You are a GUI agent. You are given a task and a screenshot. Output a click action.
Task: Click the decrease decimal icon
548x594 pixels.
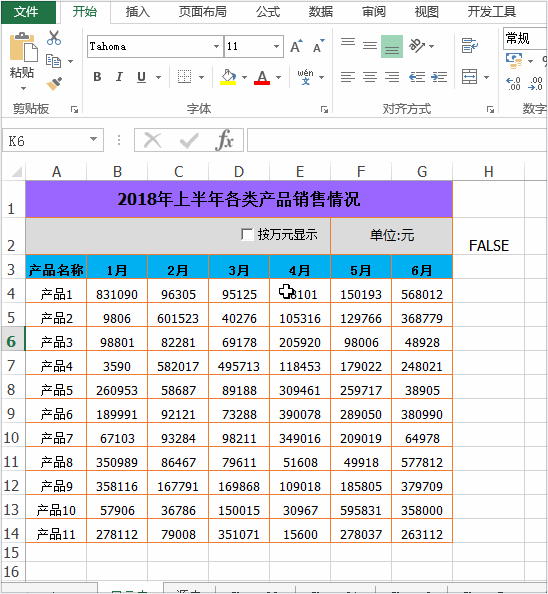pos(536,83)
